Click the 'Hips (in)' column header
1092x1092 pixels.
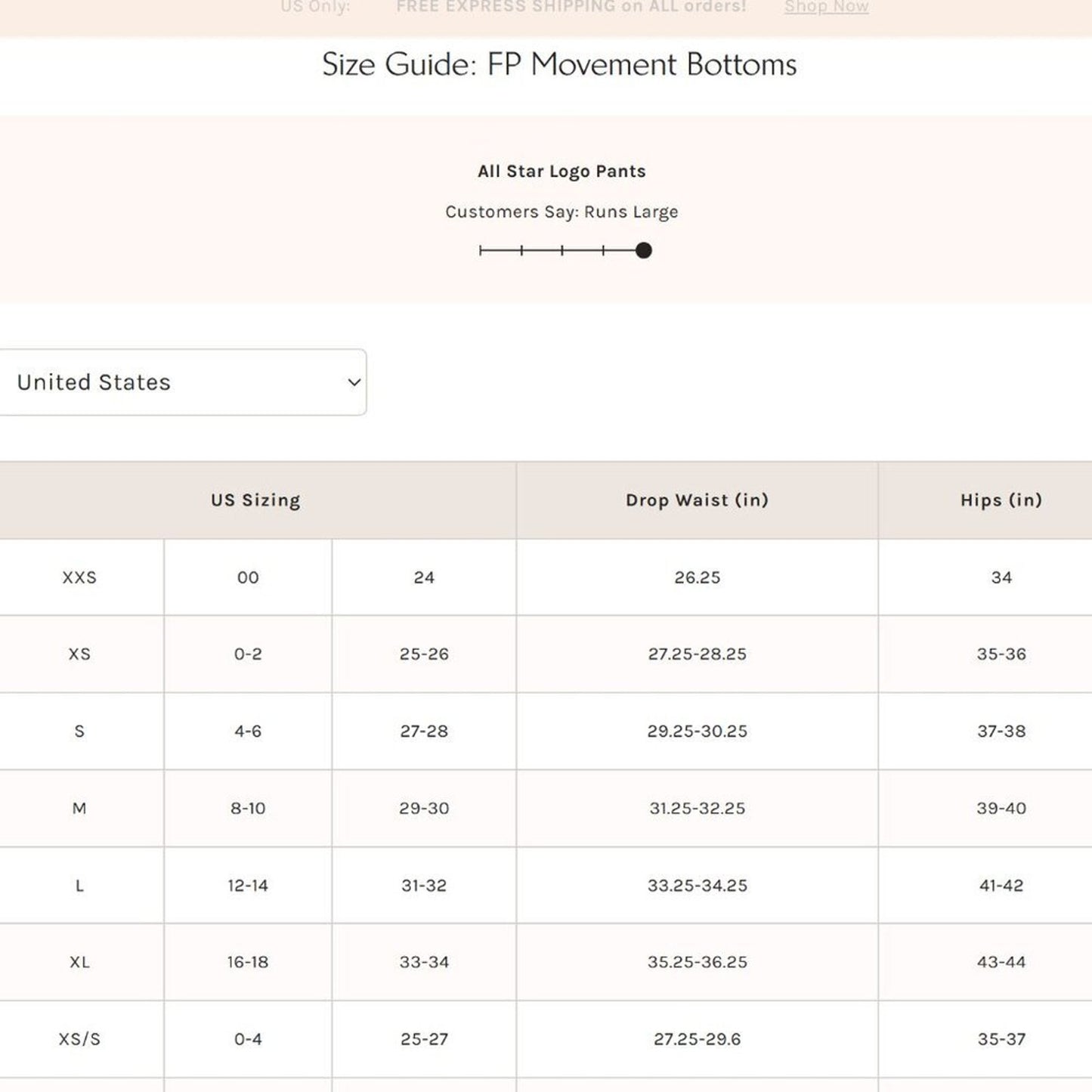pyautogui.click(x=1001, y=500)
